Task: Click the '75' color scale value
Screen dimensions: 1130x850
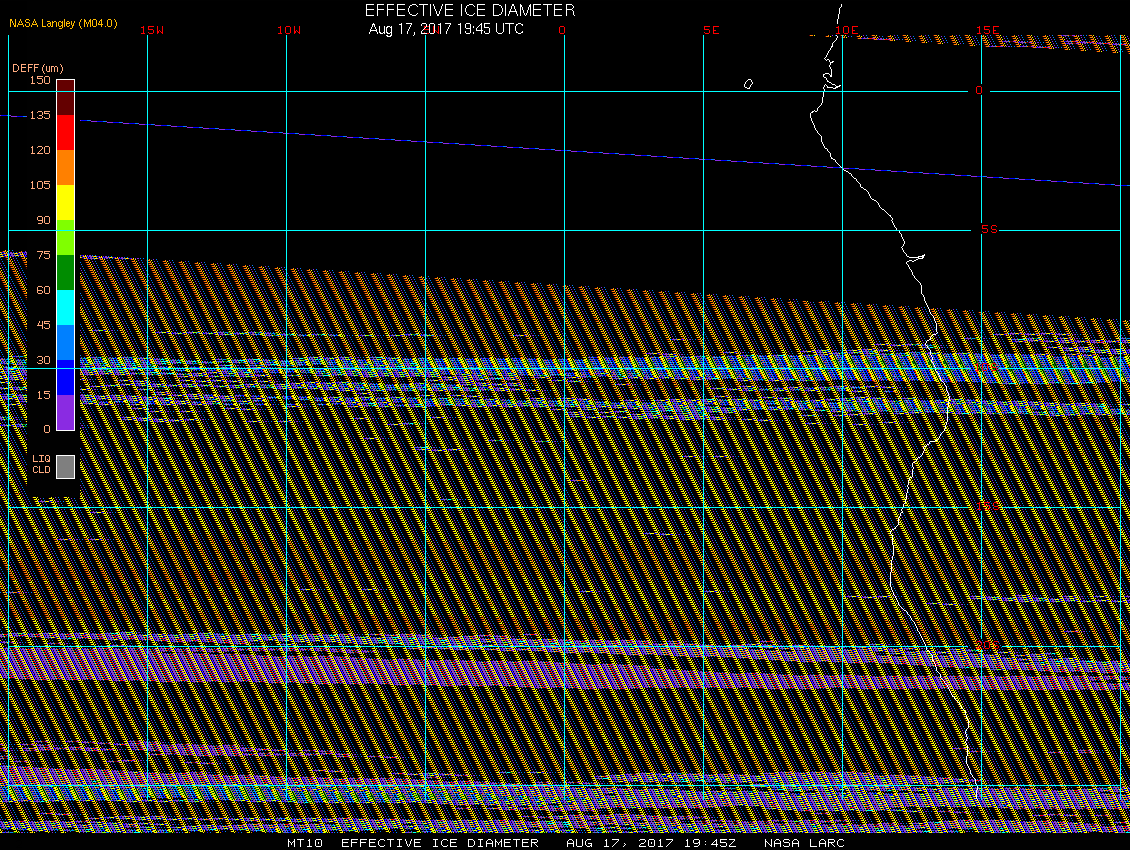Action: pos(44,255)
